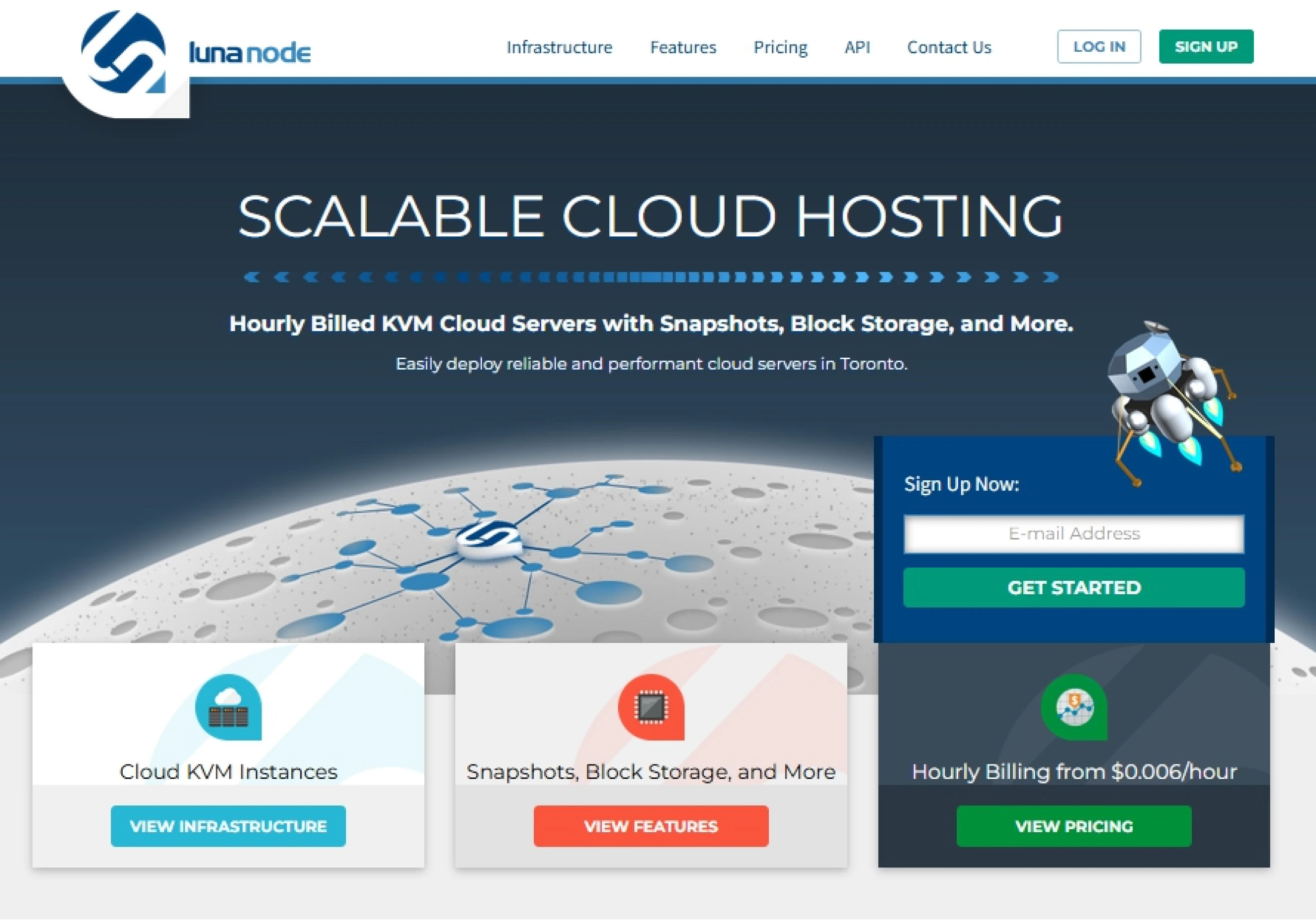This screenshot has height=921, width=1316.
Task: Click the VIEW INFRASTRUCTURE button
Action: (228, 826)
